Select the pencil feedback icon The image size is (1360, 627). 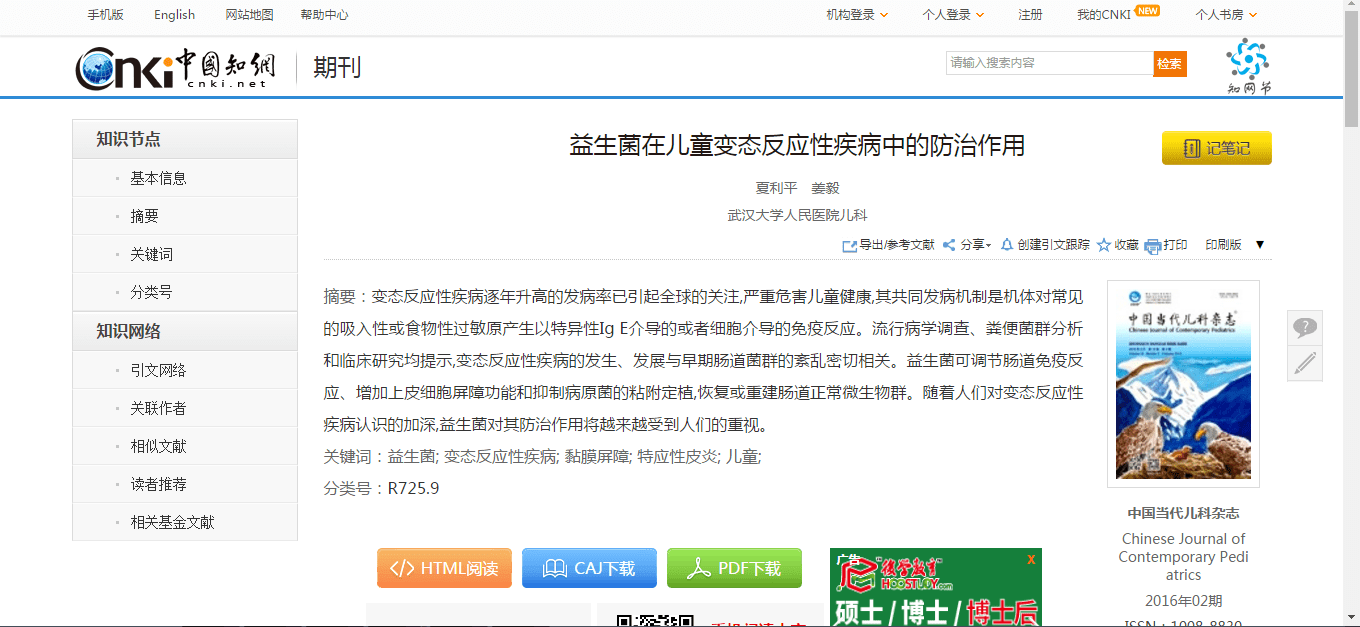point(1304,363)
